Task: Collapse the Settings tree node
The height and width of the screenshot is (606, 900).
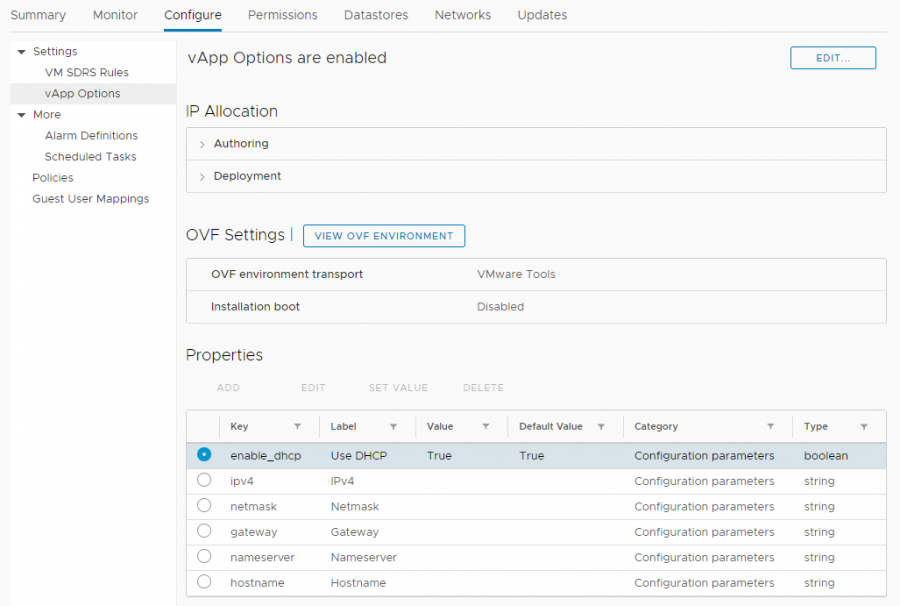Action: click(21, 52)
